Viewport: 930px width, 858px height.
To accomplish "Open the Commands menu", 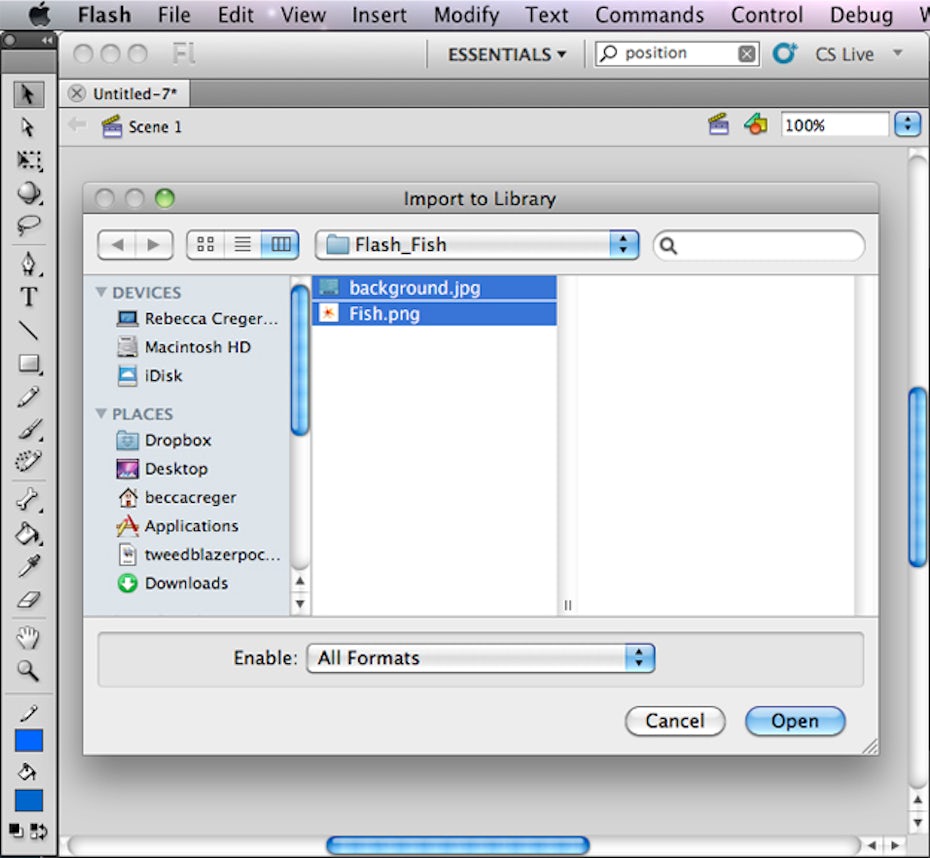I will pos(651,15).
